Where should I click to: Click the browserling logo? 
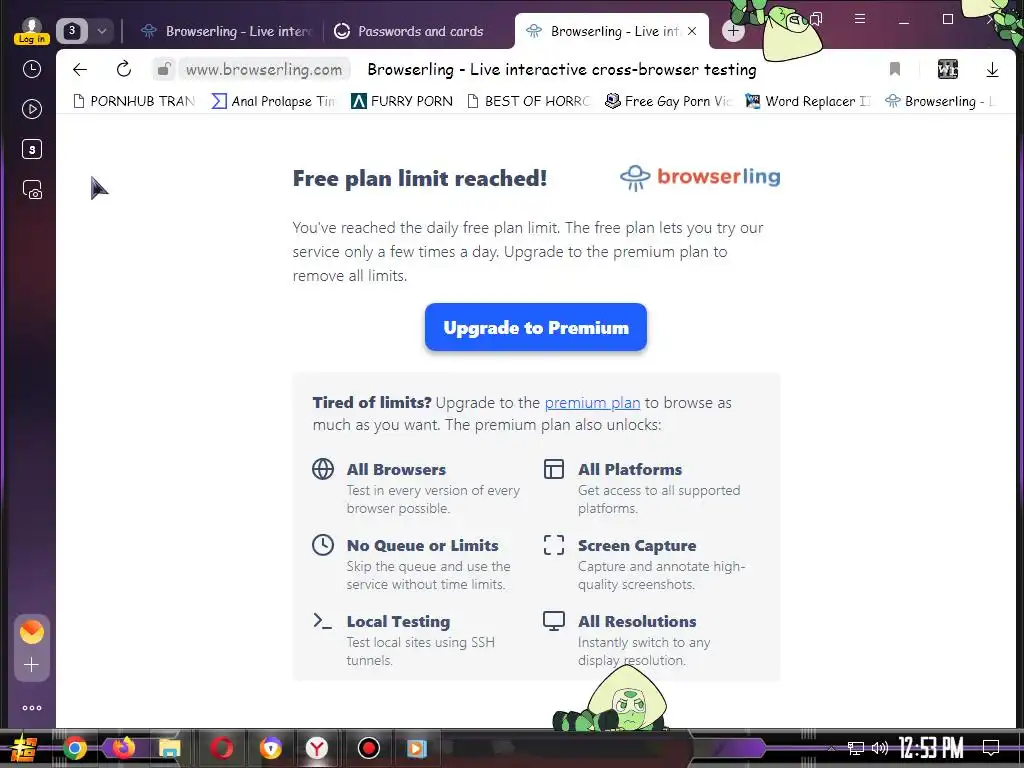tap(700, 177)
